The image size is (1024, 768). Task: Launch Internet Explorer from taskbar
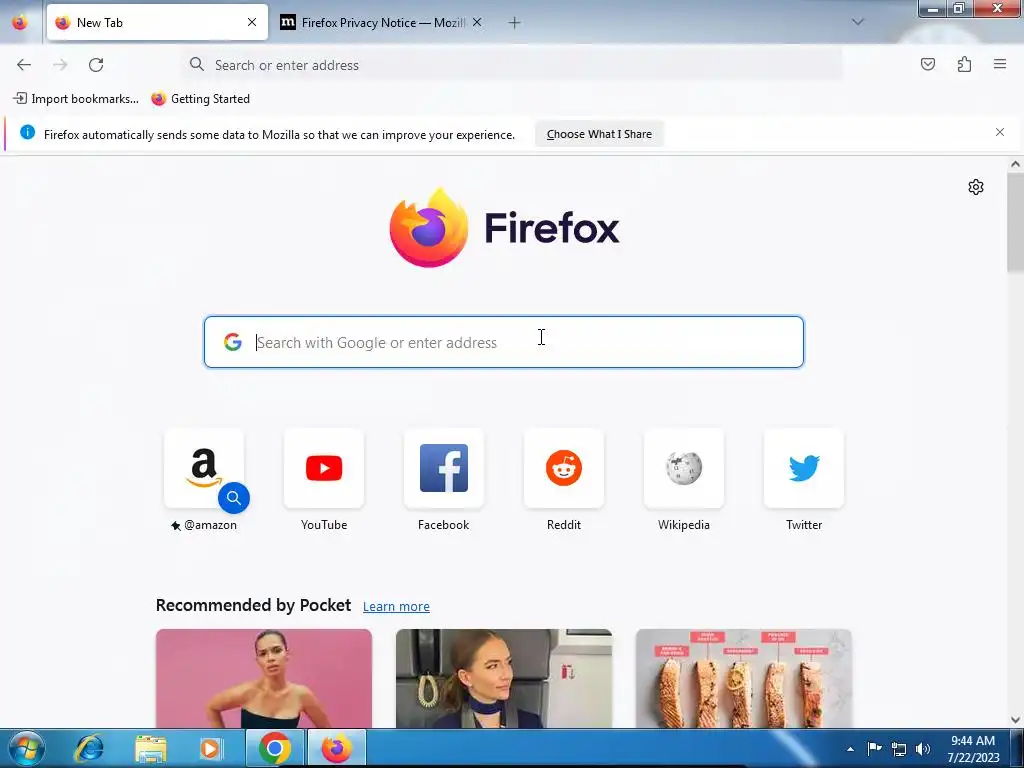pyautogui.click(x=89, y=748)
